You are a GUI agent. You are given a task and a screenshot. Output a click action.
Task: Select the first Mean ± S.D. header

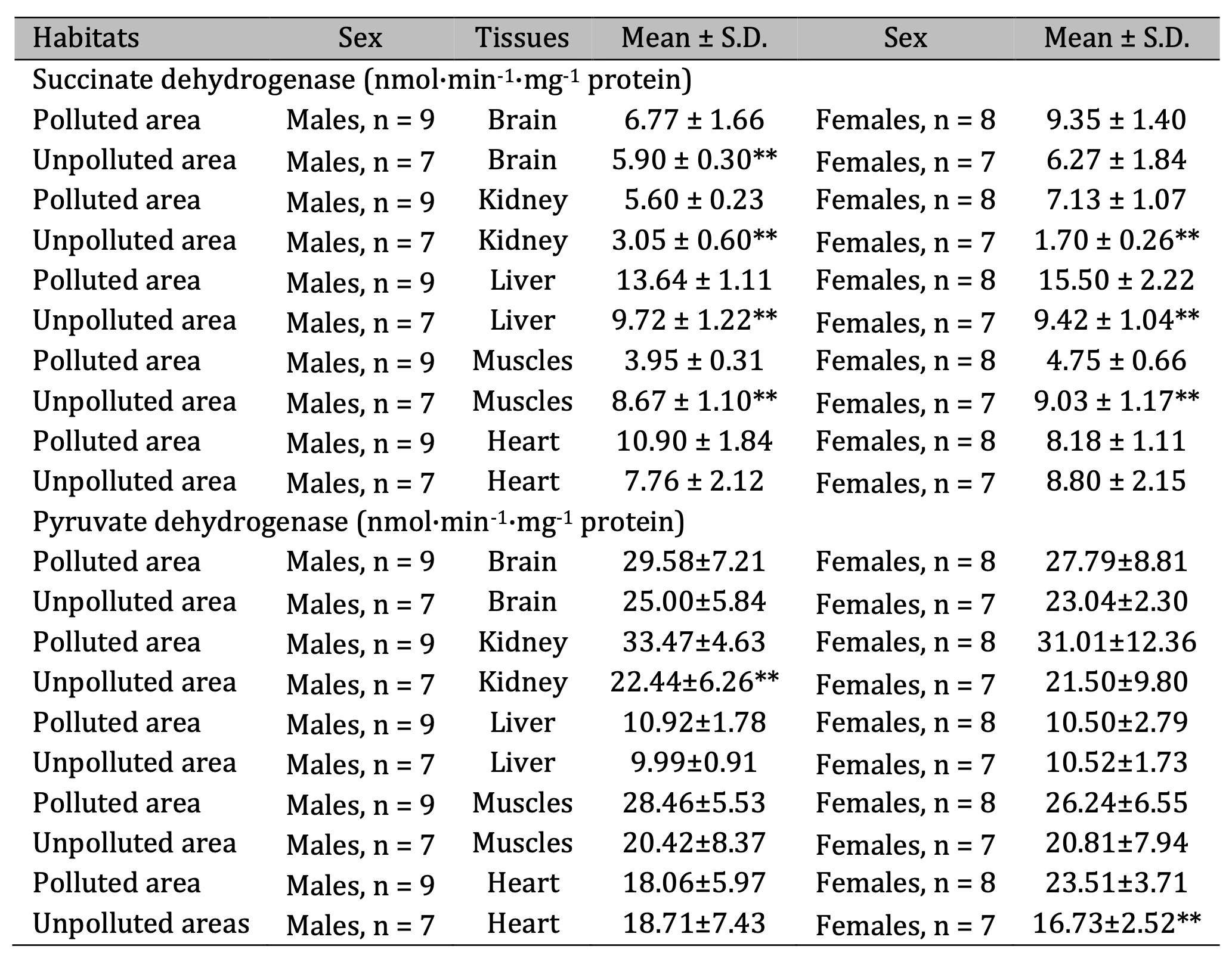694,38
